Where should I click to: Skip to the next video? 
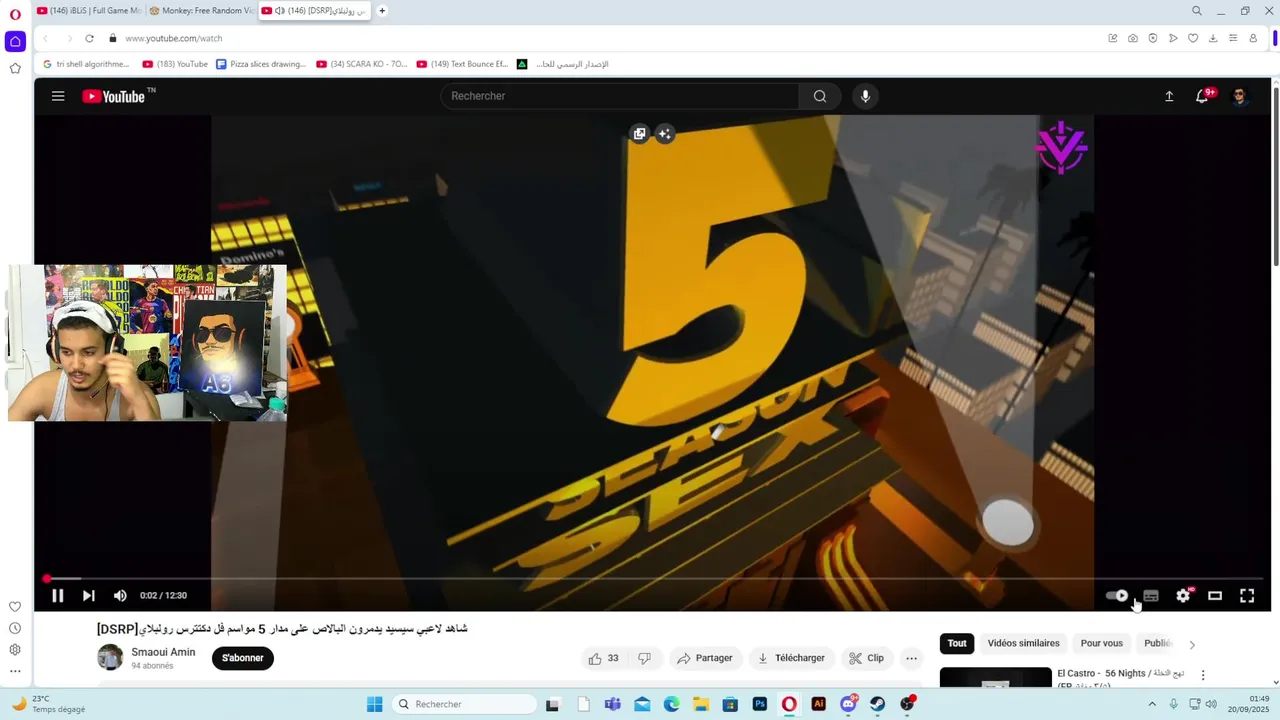[x=89, y=595]
